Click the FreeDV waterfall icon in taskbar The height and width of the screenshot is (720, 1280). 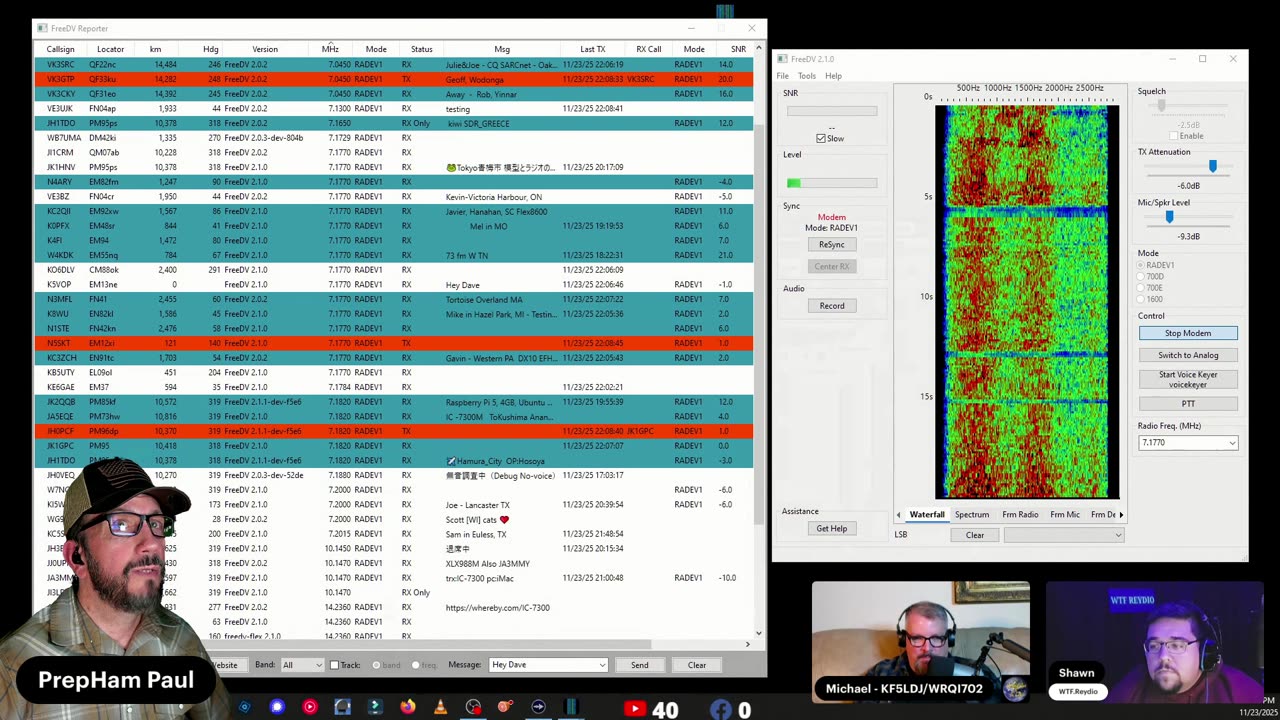(571, 707)
